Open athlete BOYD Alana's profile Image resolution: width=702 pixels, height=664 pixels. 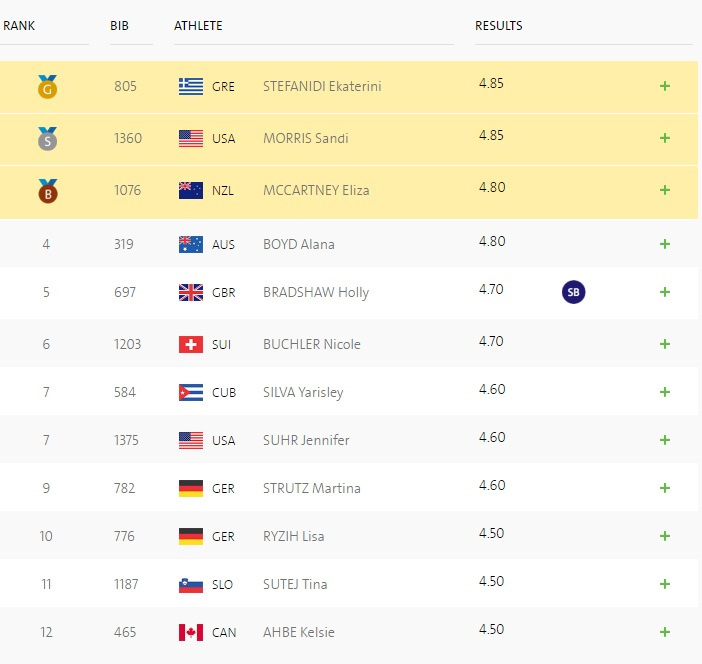298,244
